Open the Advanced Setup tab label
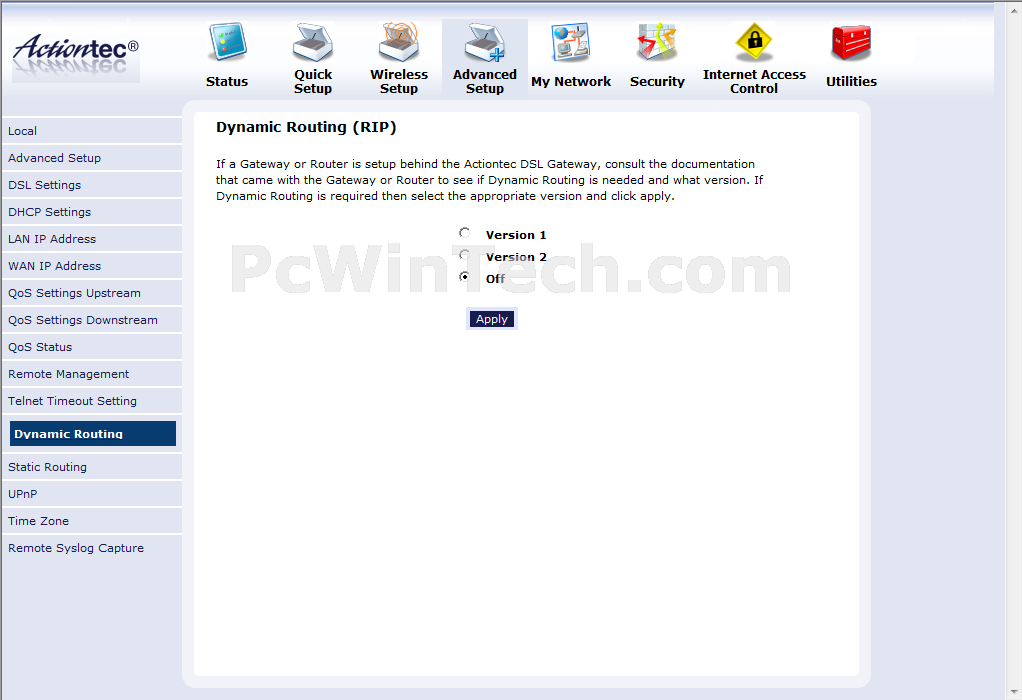The height and width of the screenshot is (700, 1022). (485, 81)
